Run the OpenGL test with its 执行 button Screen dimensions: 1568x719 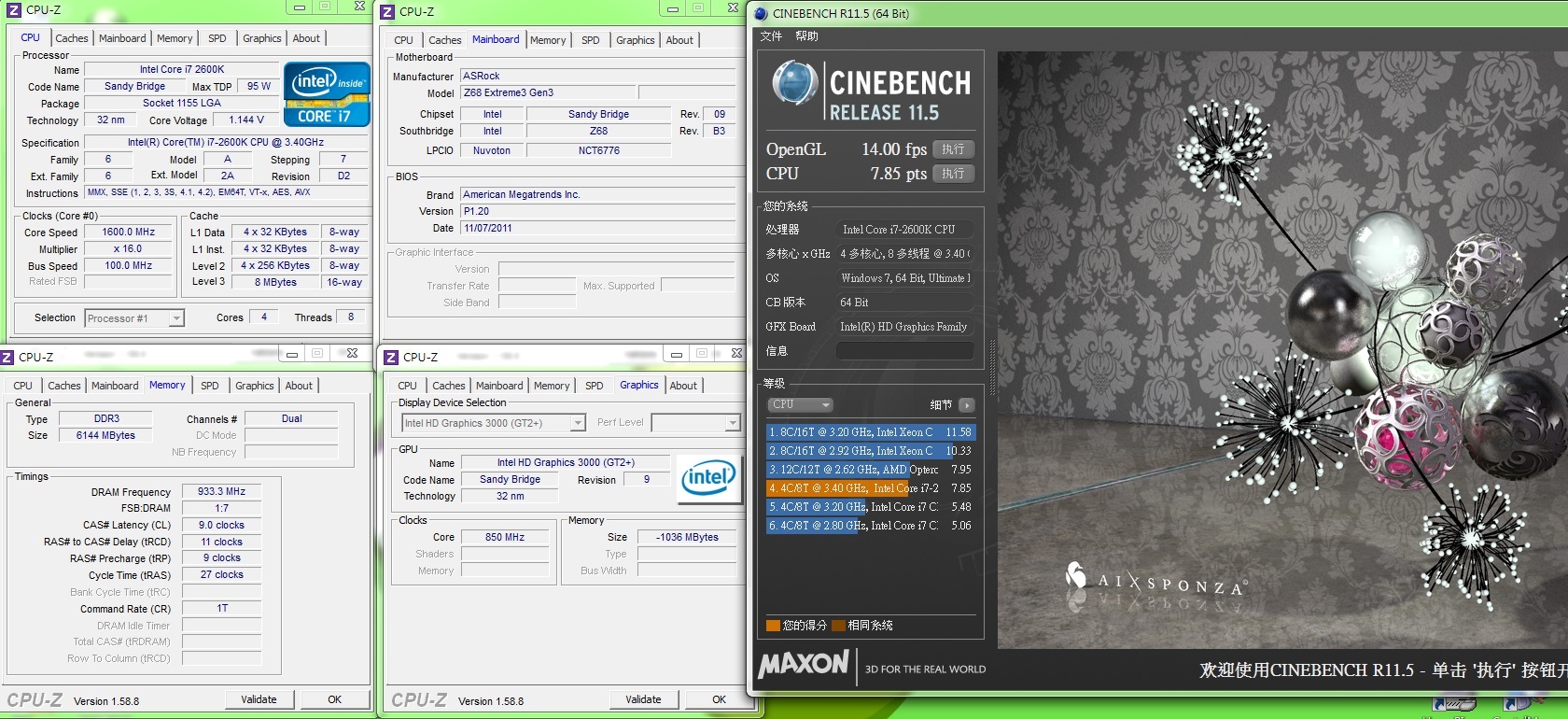pos(953,149)
